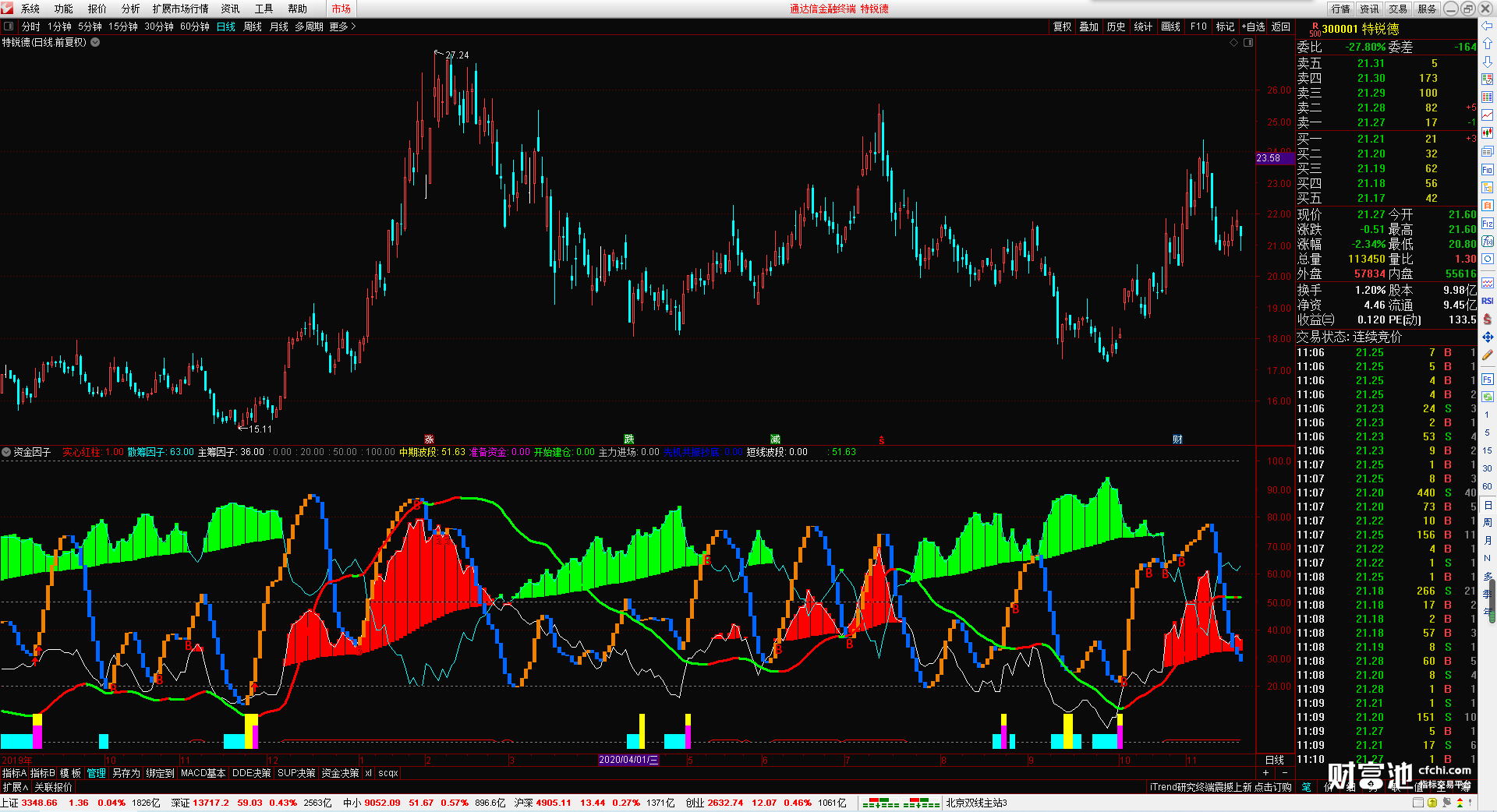Image resolution: width=1497 pixels, height=812 pixels.
Task: Open dropdown arrow beside 特锐德(日线,前复权) title
Action: (x=95, y=42)
